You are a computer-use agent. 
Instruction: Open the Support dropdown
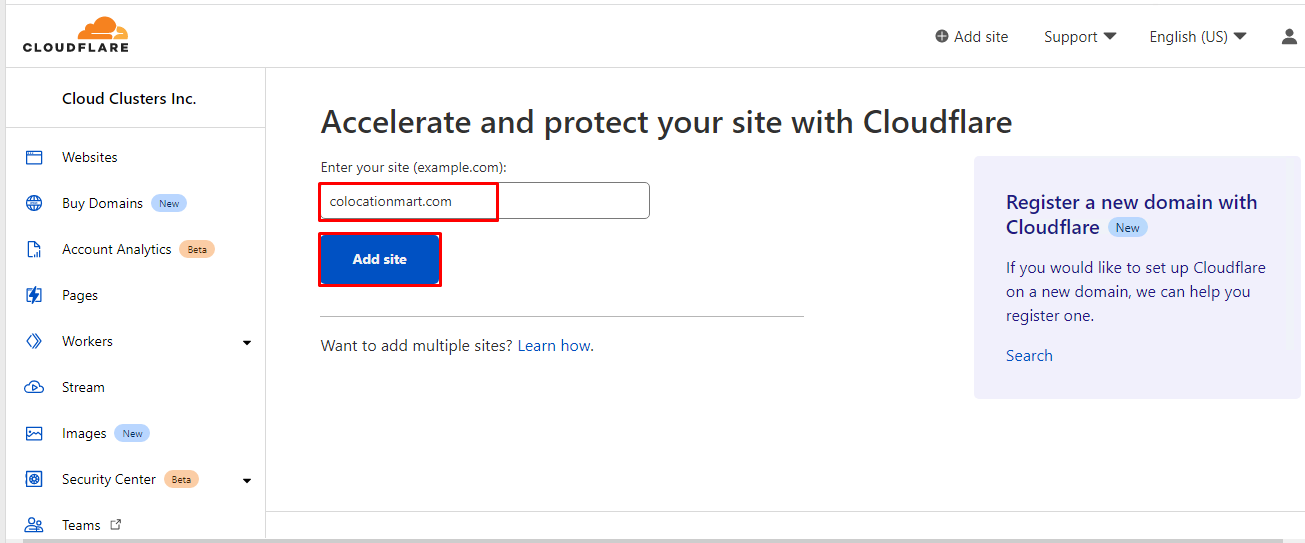click(1079, 36)
